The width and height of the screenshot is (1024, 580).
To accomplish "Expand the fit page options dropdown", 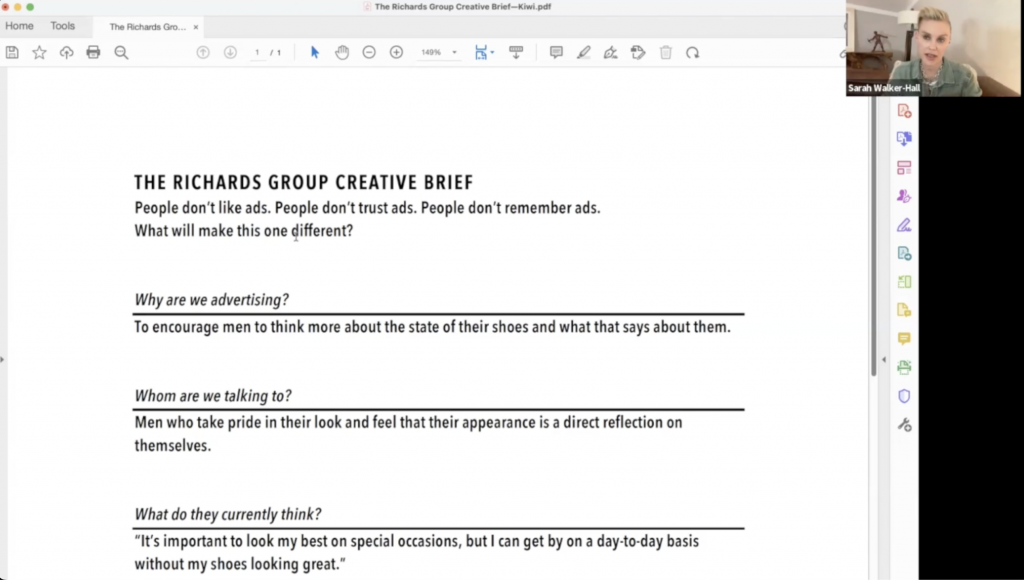I will [492, 52].
